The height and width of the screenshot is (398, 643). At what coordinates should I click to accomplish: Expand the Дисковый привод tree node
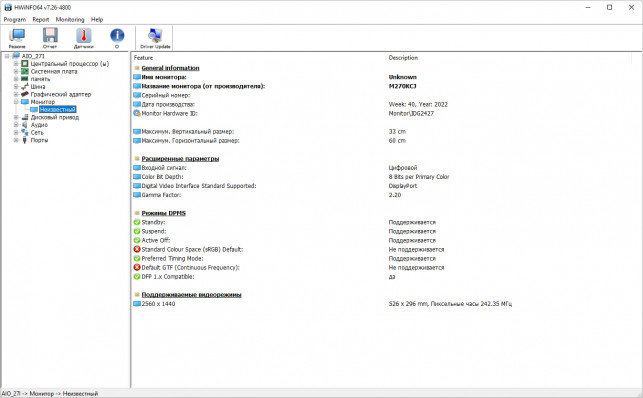16,117
